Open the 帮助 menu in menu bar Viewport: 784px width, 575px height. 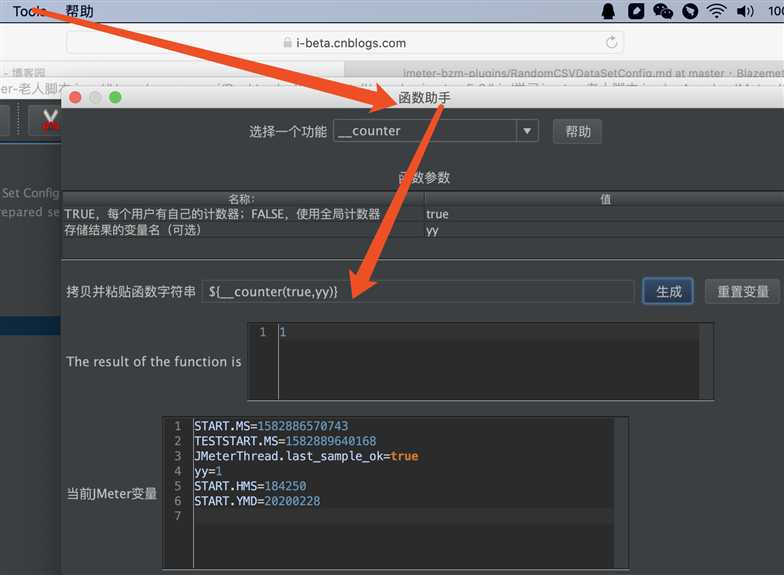pos(79,11)
